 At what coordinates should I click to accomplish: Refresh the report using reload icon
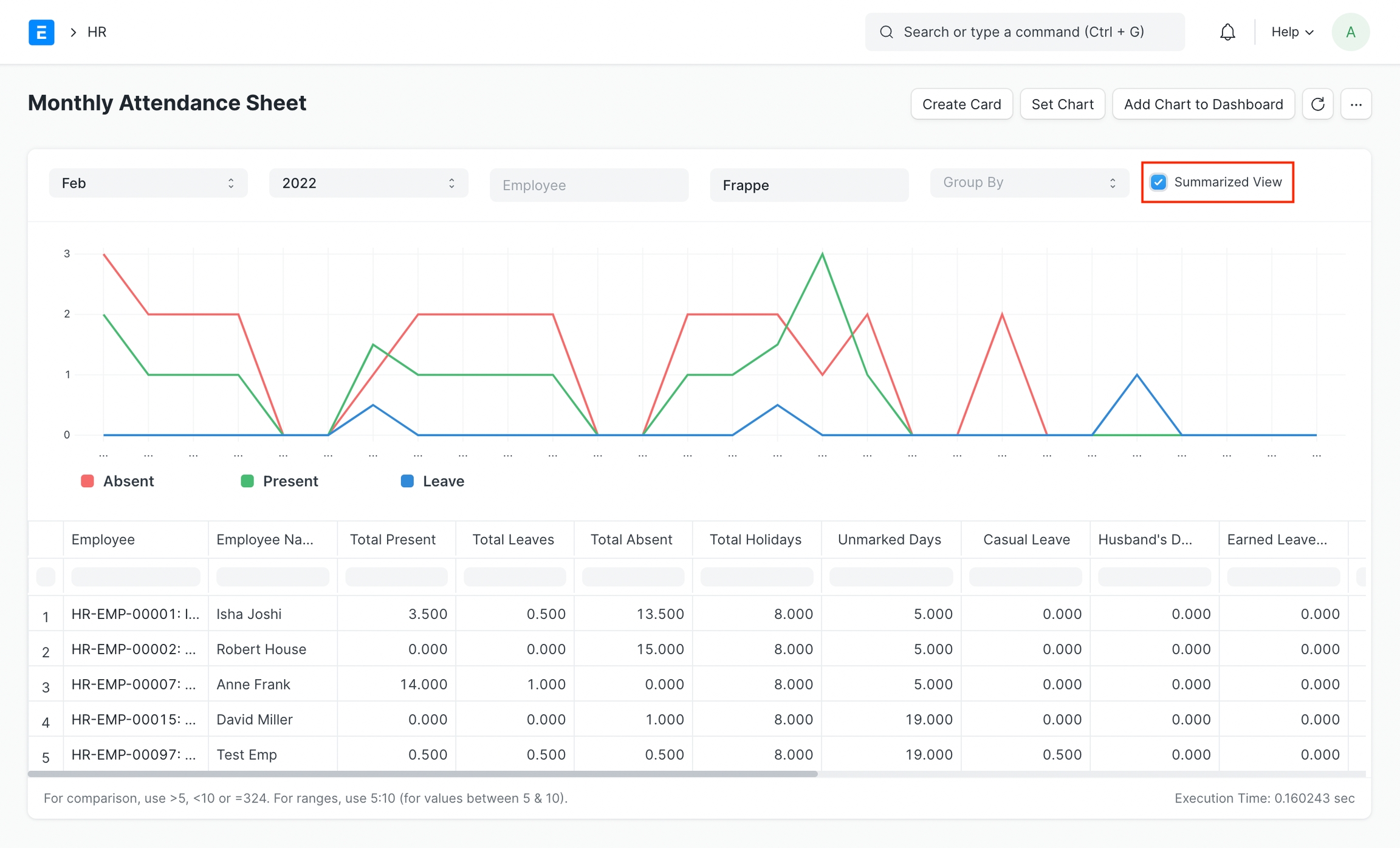tap(1317, 104)
